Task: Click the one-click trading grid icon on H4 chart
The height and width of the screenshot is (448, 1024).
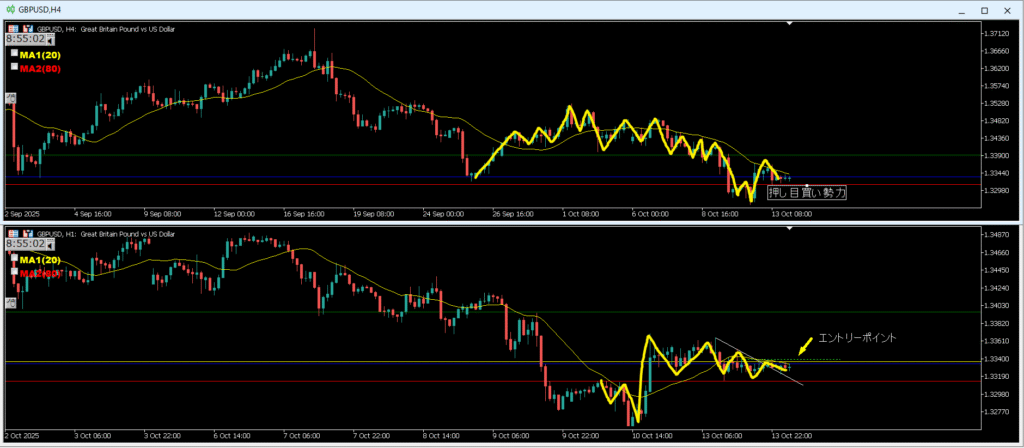Action: pyautogui.click(x=12, y=29)
